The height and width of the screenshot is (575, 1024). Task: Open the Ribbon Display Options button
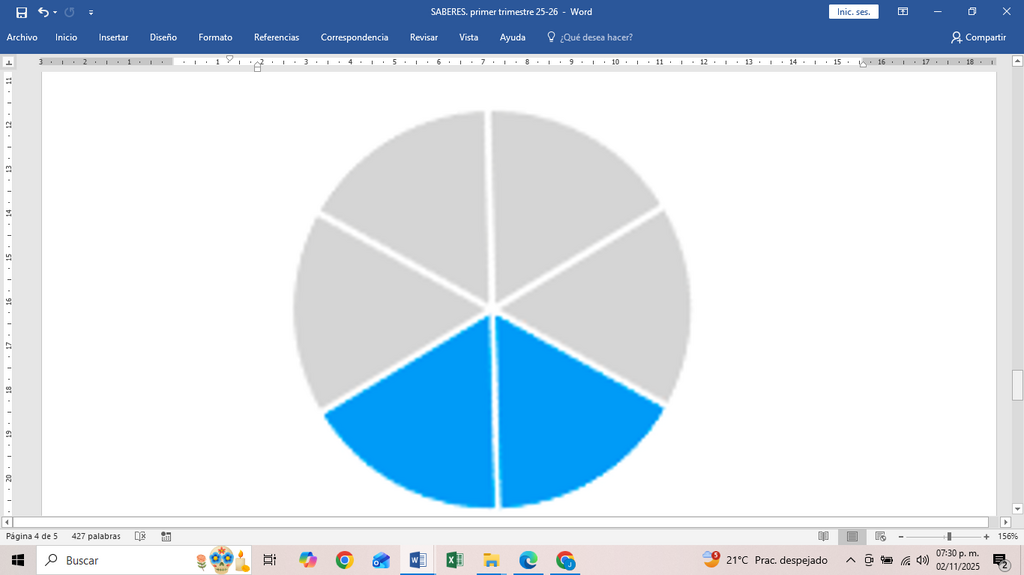coord(903,12)
